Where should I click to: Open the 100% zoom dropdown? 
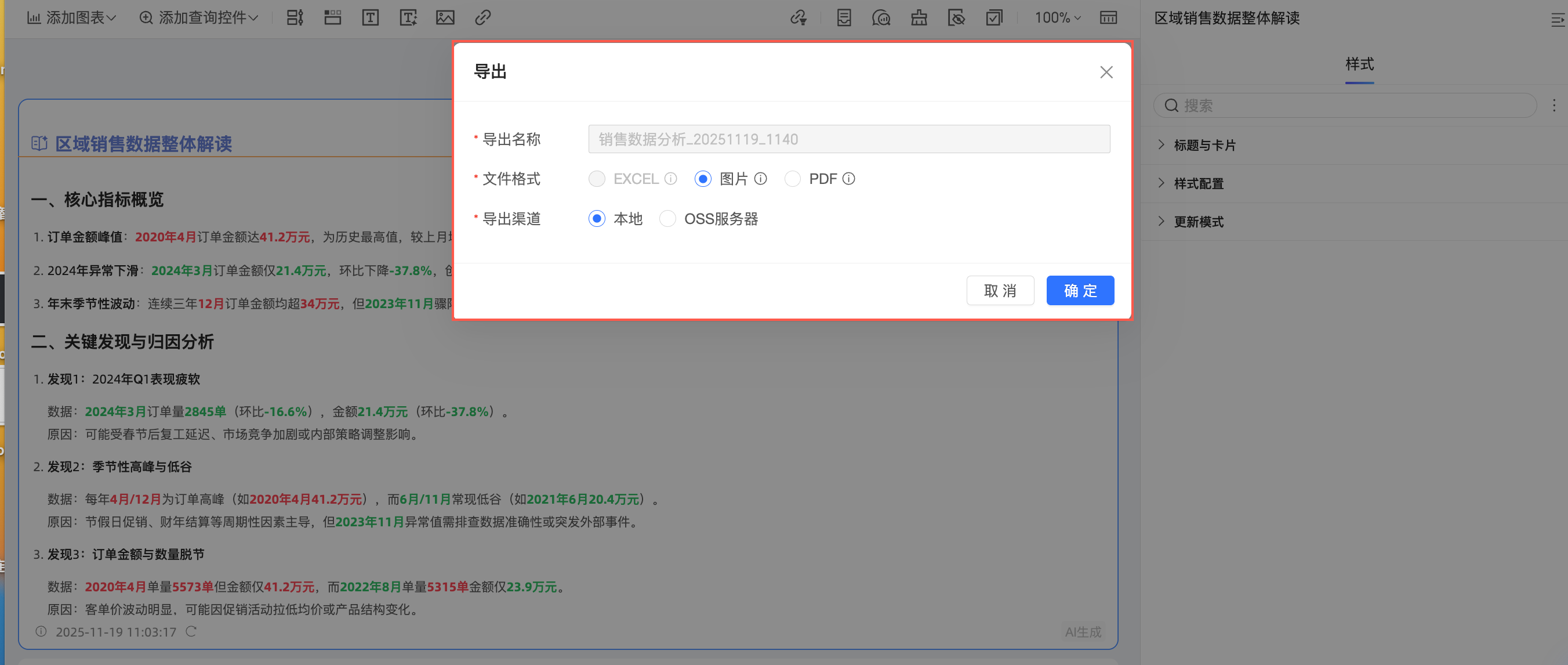[x=1057, y=17]
